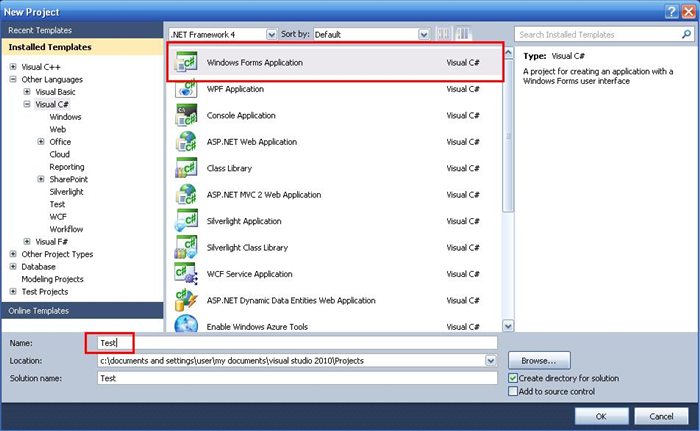The height and width of the screenshot is (431, 700).
Task: Click the Cancel button
Action: [661, 416]
